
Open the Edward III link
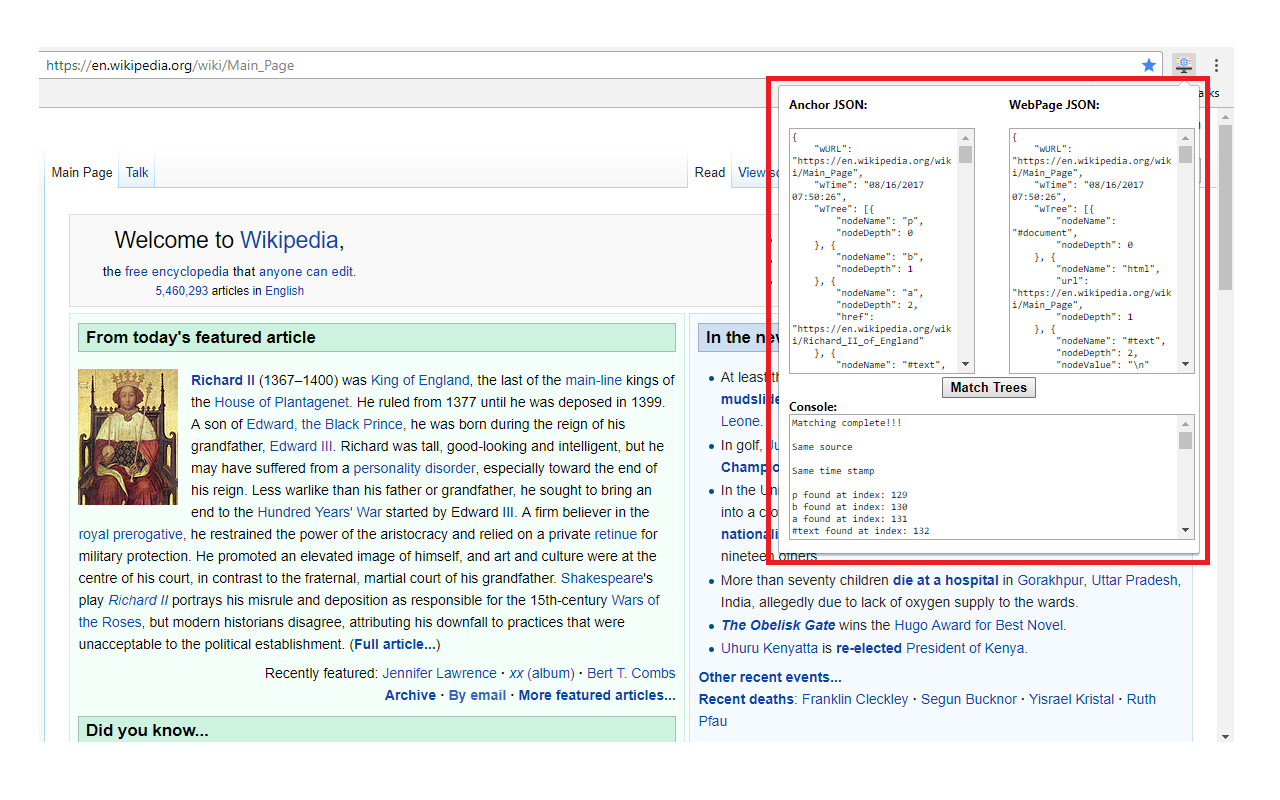pos(301,446)
